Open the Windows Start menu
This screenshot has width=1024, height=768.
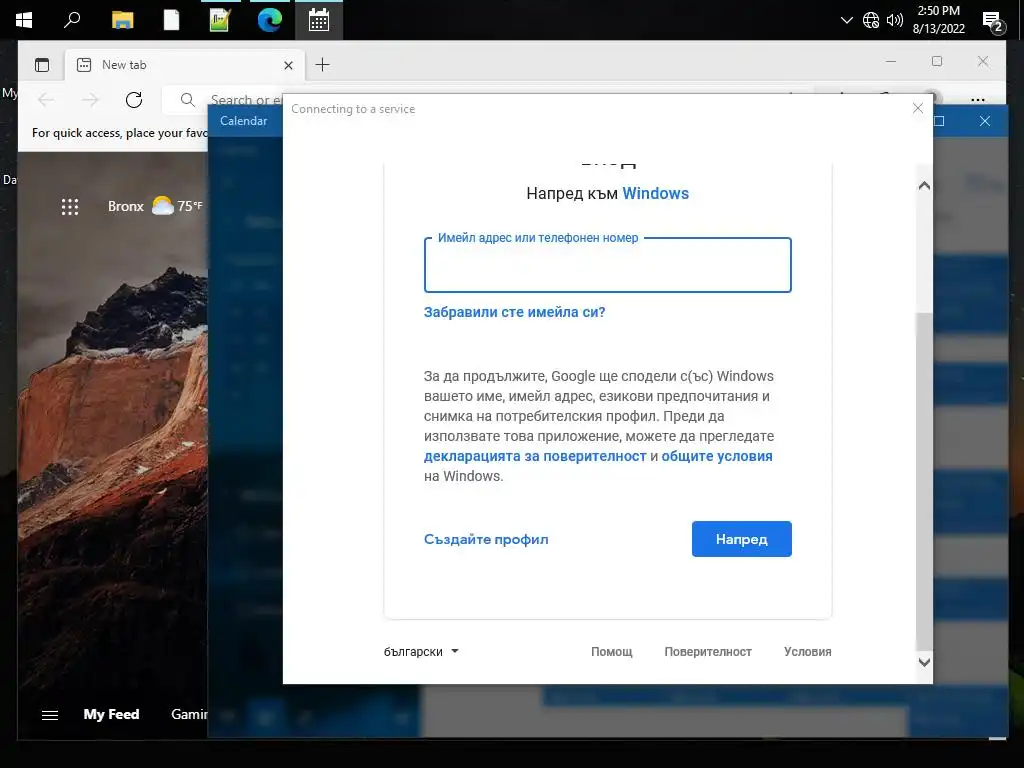24,20
